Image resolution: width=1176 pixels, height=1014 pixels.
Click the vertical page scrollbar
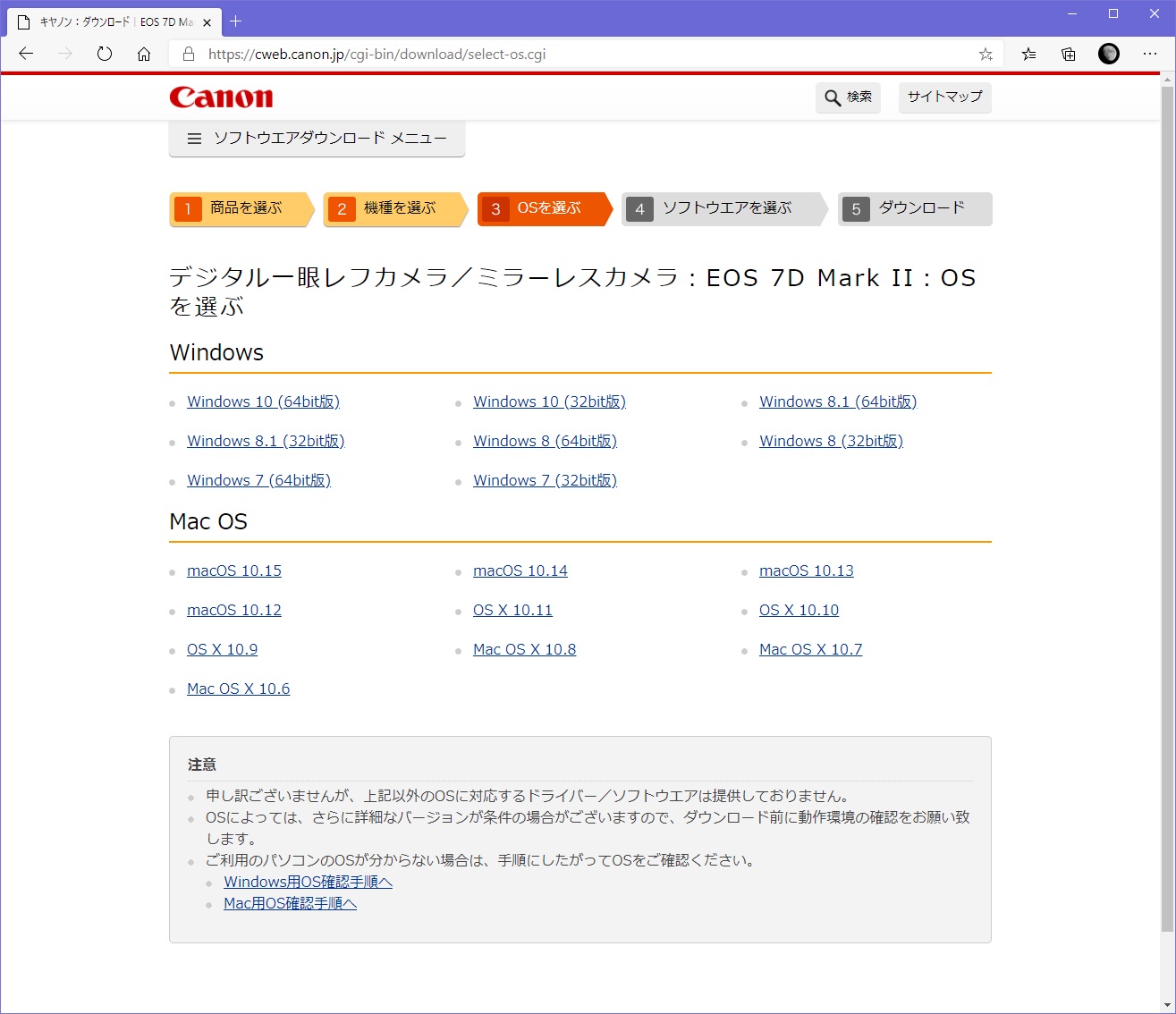pos(1167,510)
